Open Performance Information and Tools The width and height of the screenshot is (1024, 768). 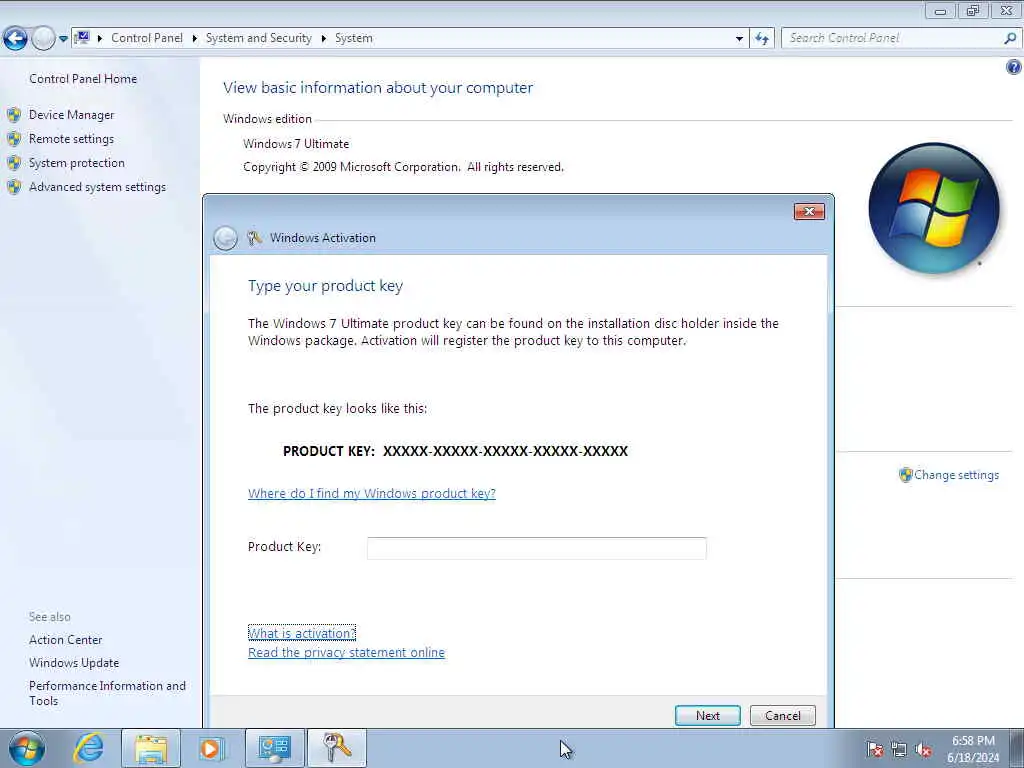point(107,693)
